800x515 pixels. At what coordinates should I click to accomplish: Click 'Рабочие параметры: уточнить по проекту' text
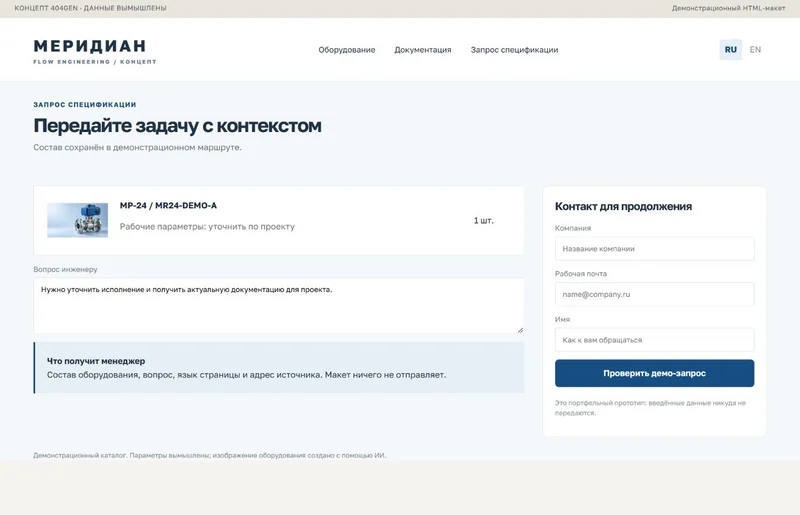207,226
